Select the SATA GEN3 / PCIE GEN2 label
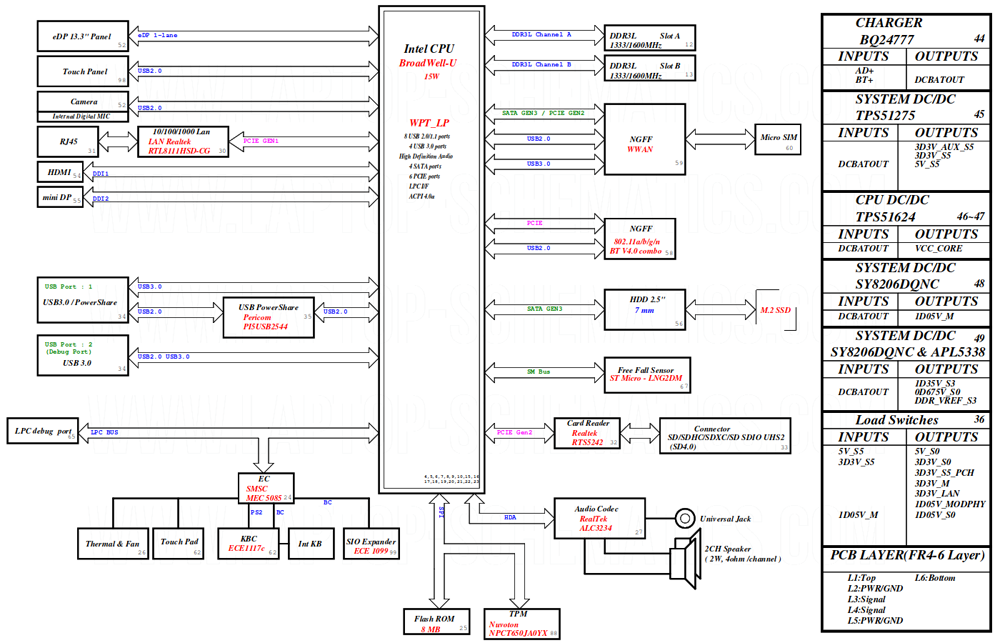 click(x=543, y=113)
